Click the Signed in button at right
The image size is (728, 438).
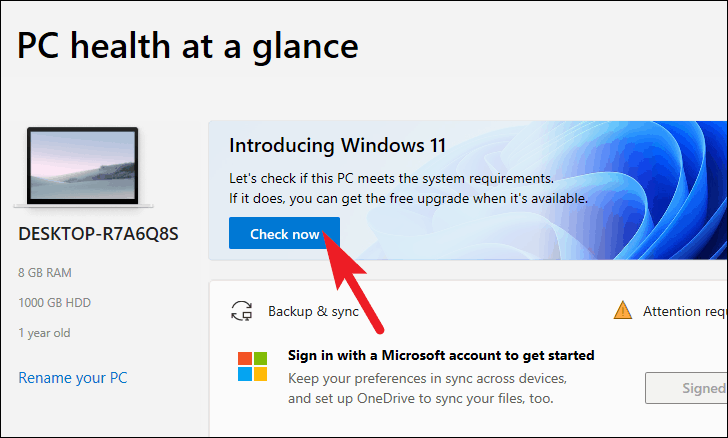686,388
